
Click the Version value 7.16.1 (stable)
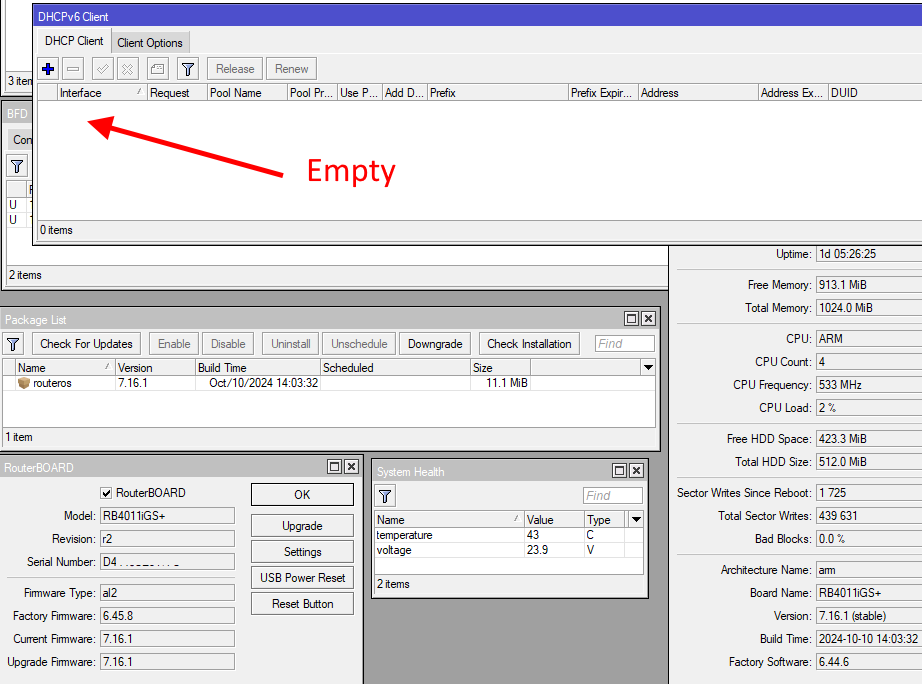(x=870, y=616)
